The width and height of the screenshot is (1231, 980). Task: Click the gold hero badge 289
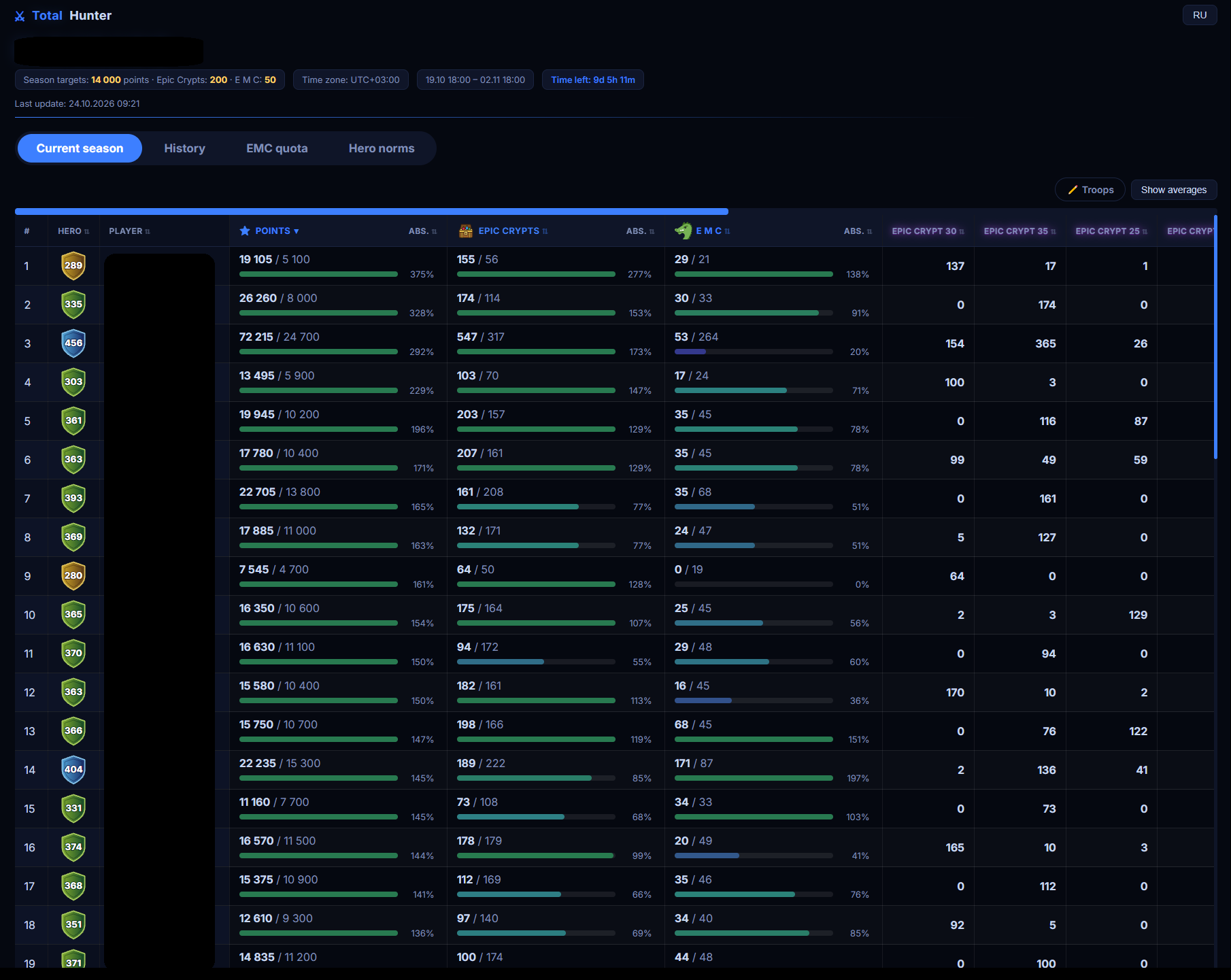pyautogui.click(x=73, y=265)
